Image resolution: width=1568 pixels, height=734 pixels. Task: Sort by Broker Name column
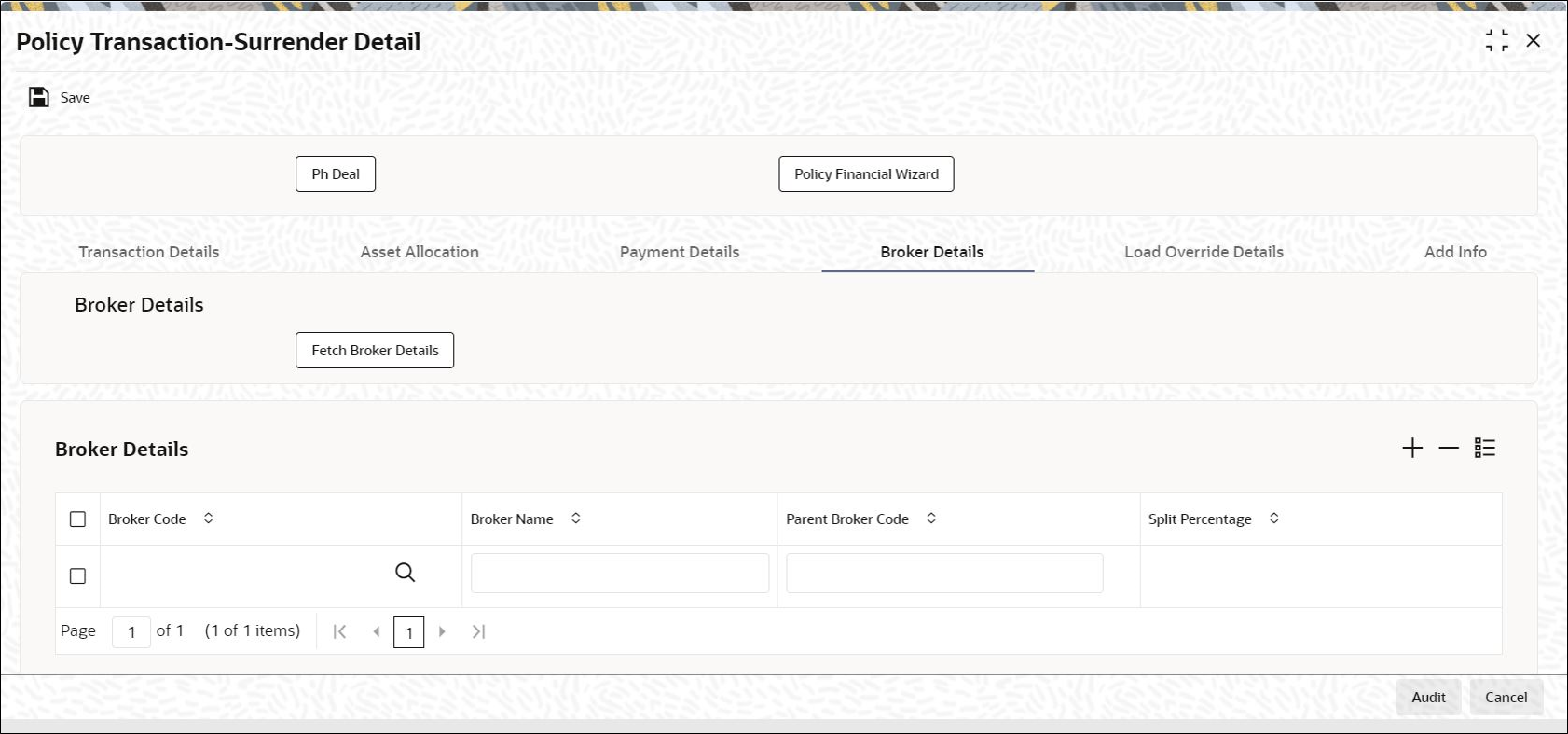pos(576,519)
